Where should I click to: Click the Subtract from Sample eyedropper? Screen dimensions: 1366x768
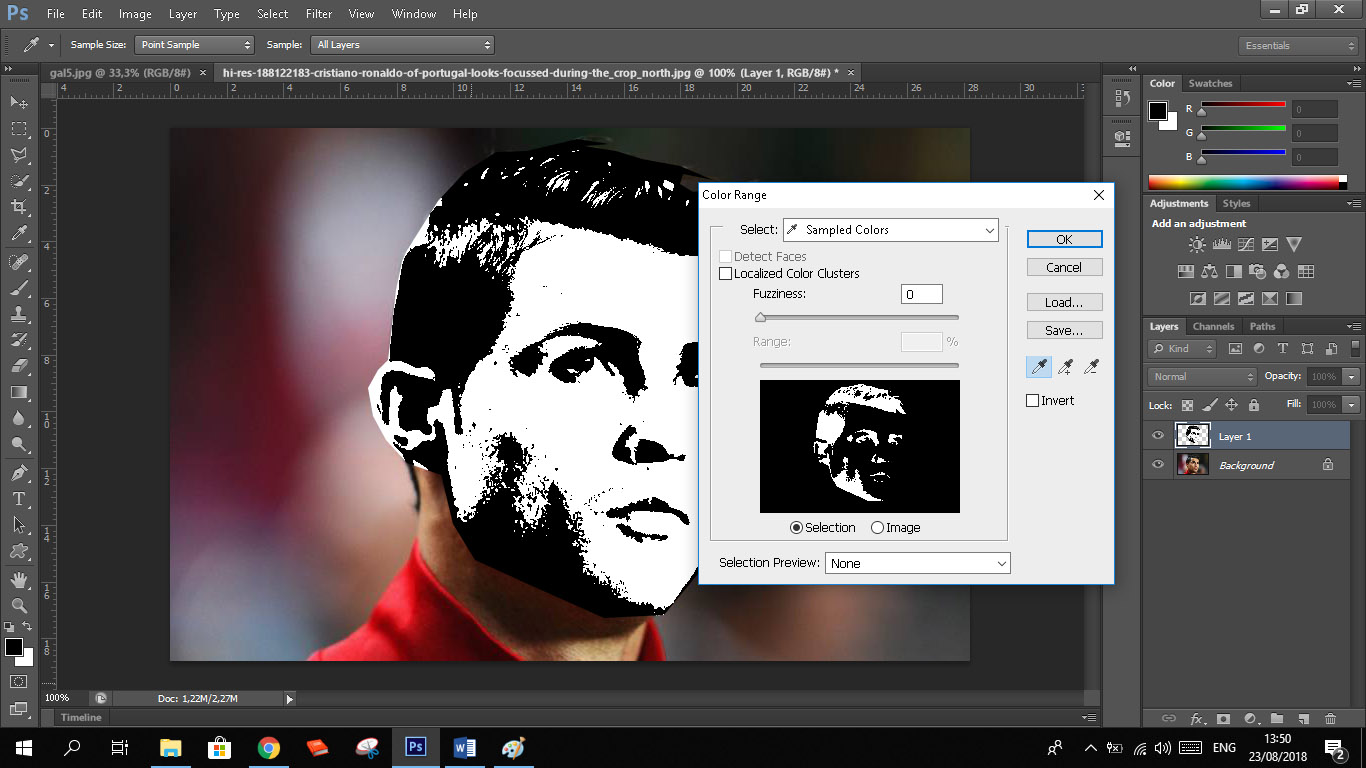click(1092, 368)
